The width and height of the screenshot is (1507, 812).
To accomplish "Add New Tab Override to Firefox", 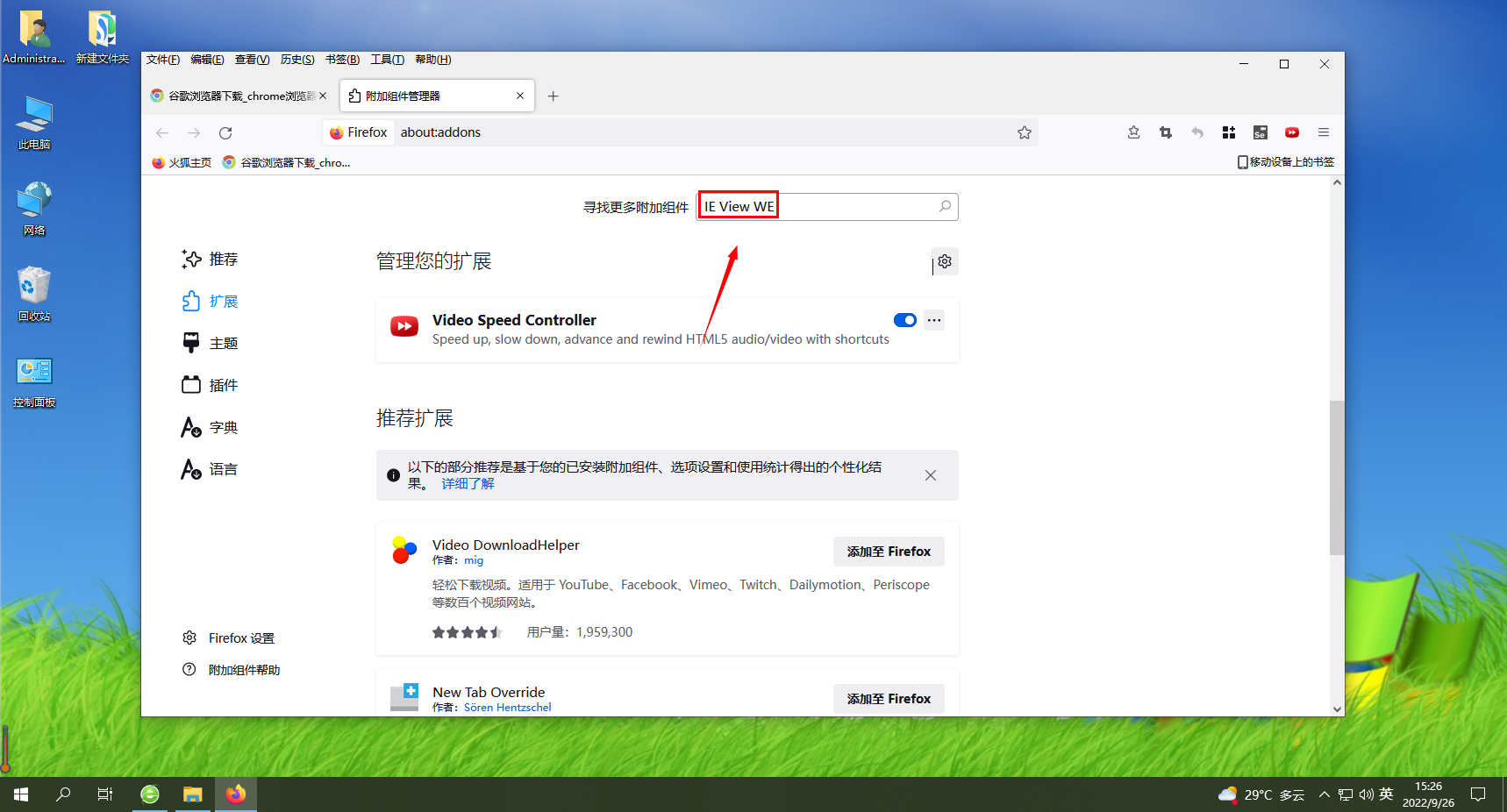I will (x=889, y=699).
